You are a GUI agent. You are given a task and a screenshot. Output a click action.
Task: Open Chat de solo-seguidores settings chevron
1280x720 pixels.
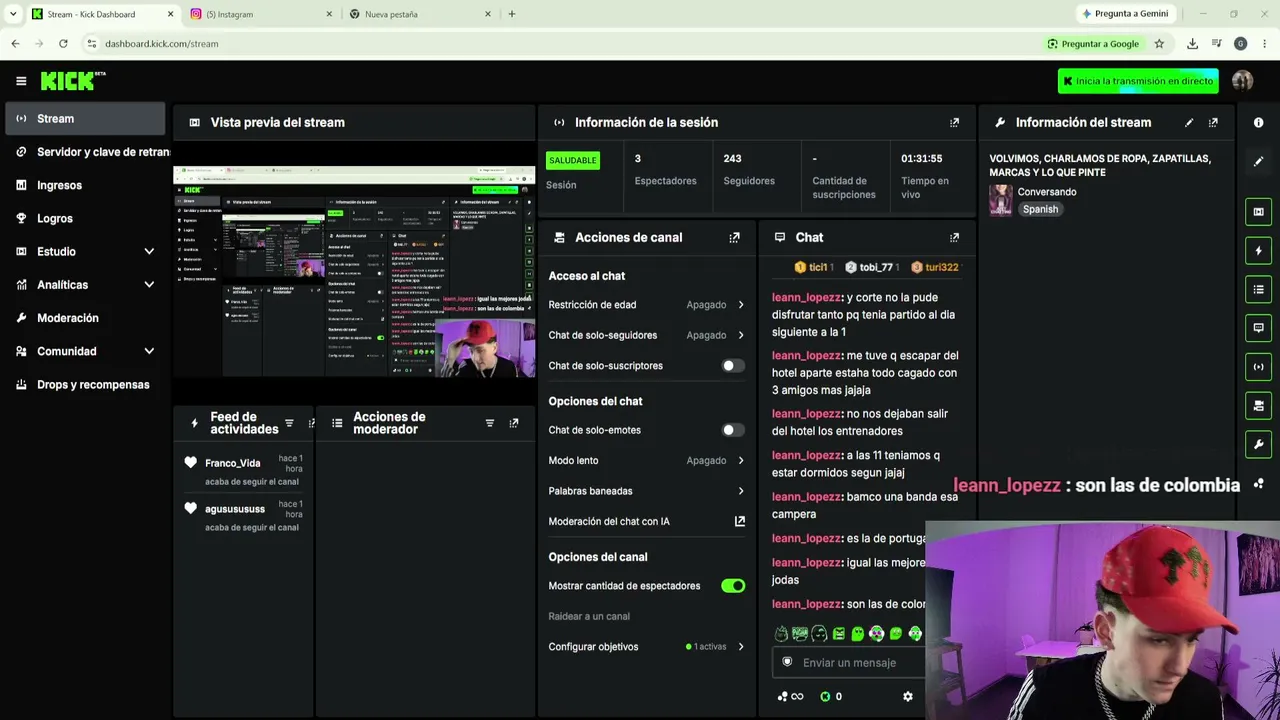pyautogui.click(x=741, y=335)
